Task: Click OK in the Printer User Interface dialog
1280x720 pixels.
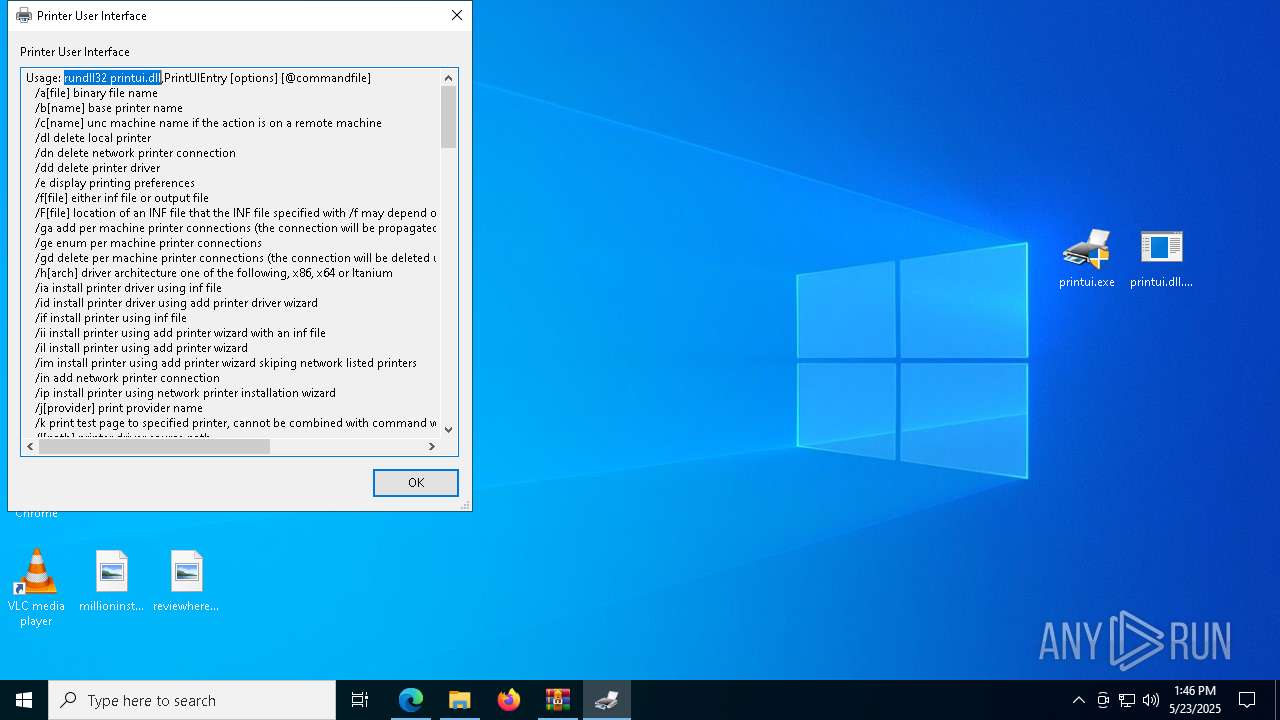Action: (416, 482)
